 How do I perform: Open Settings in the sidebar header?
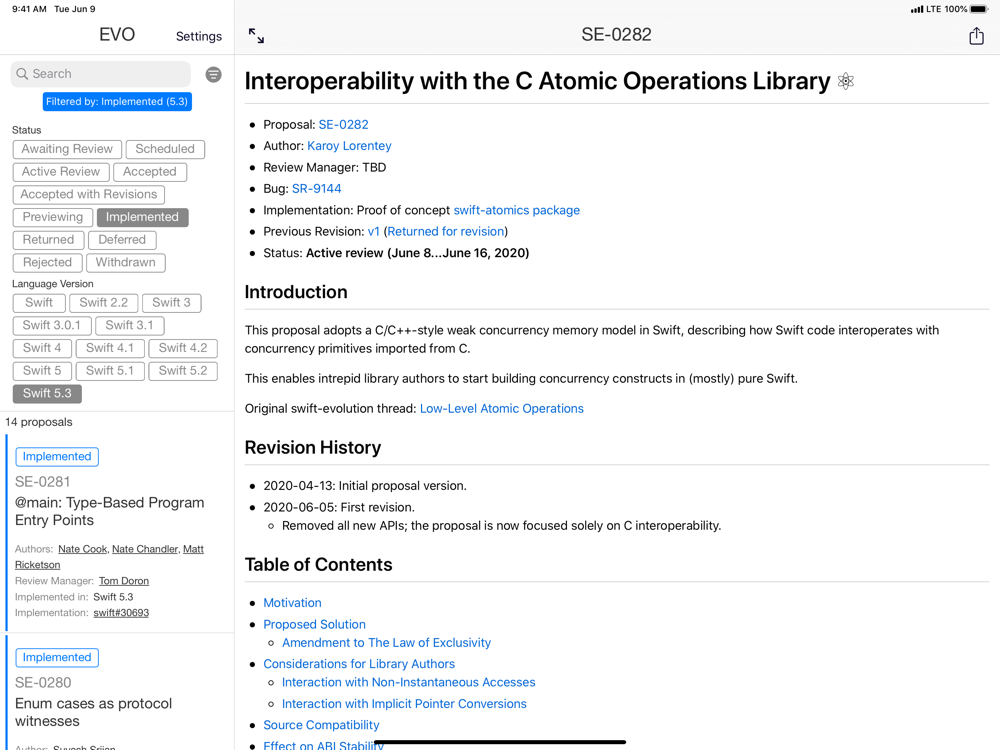pyautogui.click(x=199, y=36)
